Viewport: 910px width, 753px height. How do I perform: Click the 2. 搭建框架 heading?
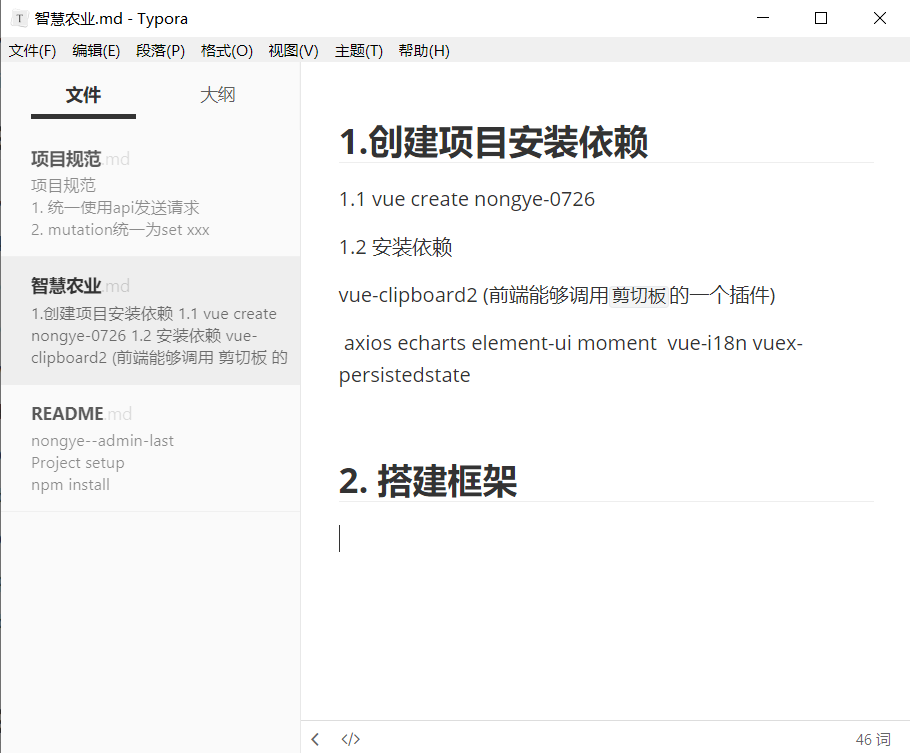[428, 482]
